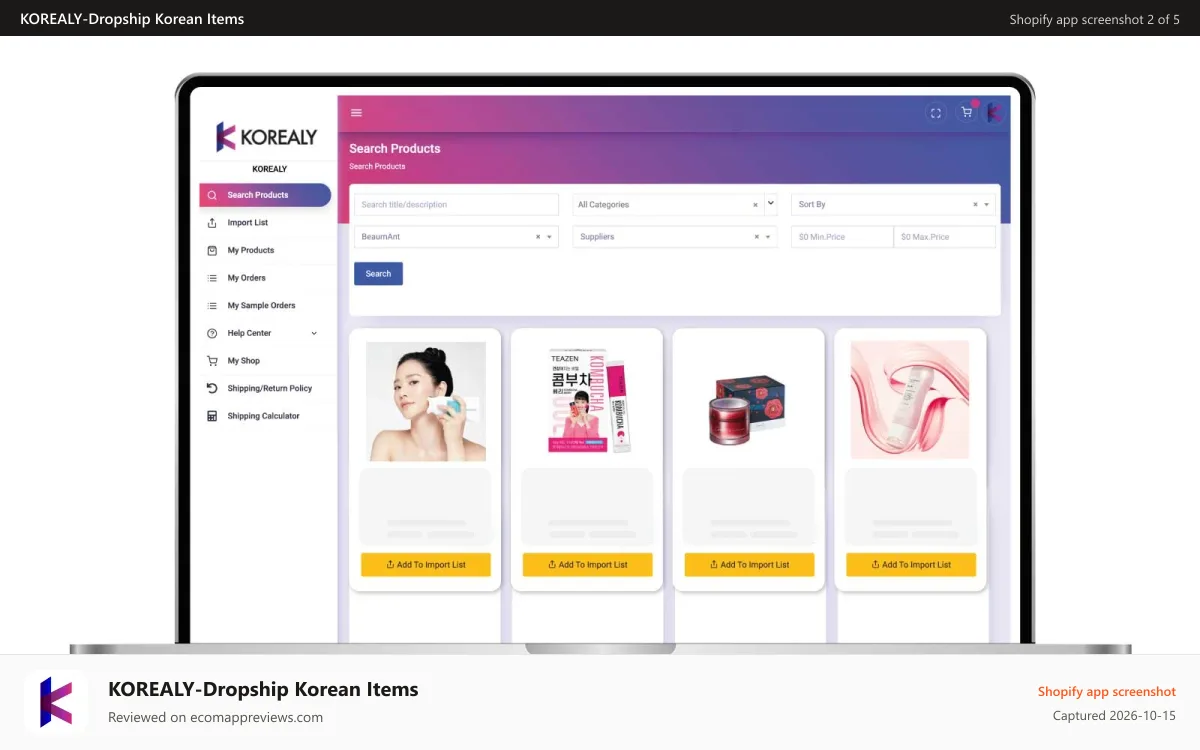
Task: Open the hamburger menu icon
Action: (356, 113)
